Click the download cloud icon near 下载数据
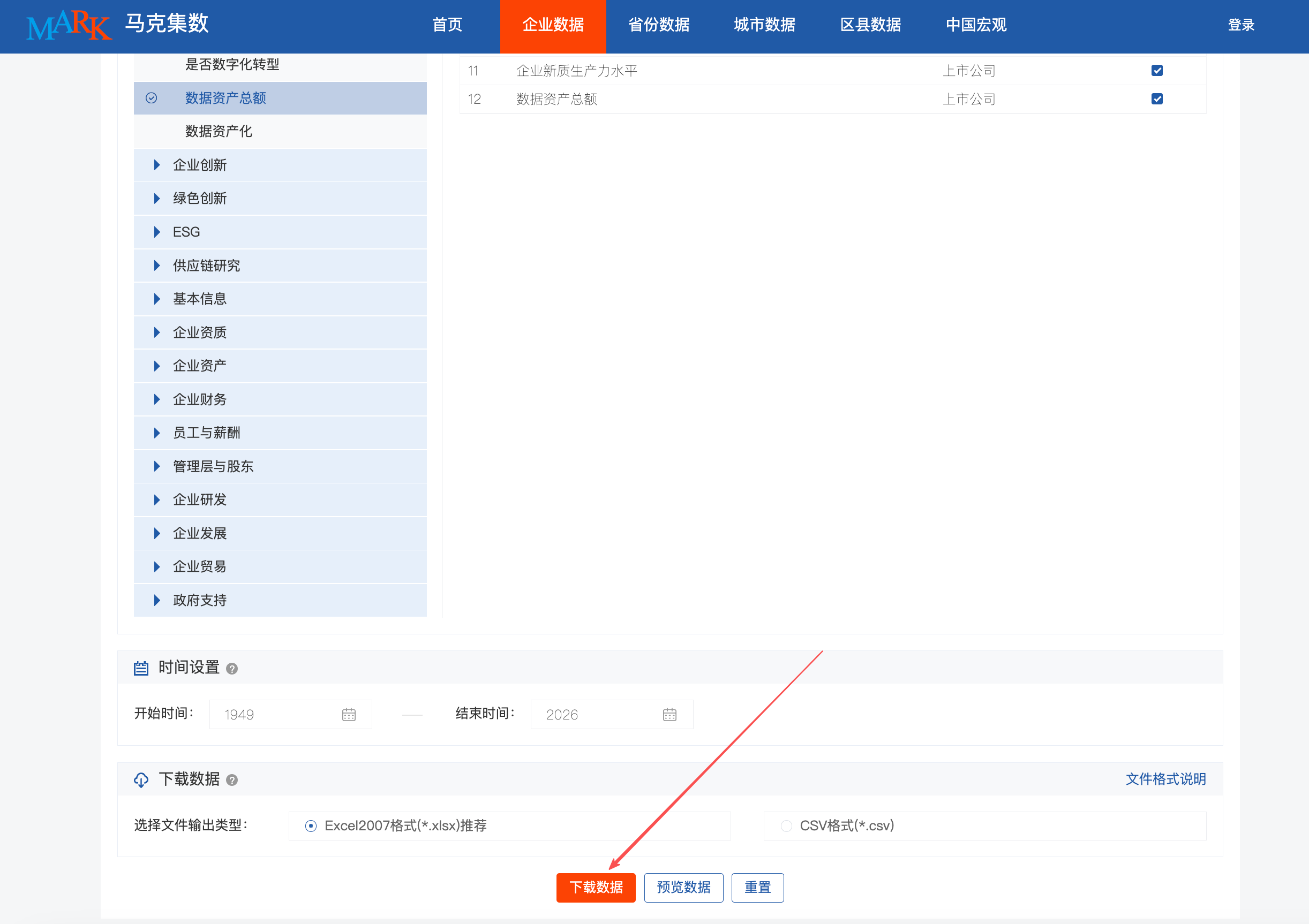 point(142,780)
